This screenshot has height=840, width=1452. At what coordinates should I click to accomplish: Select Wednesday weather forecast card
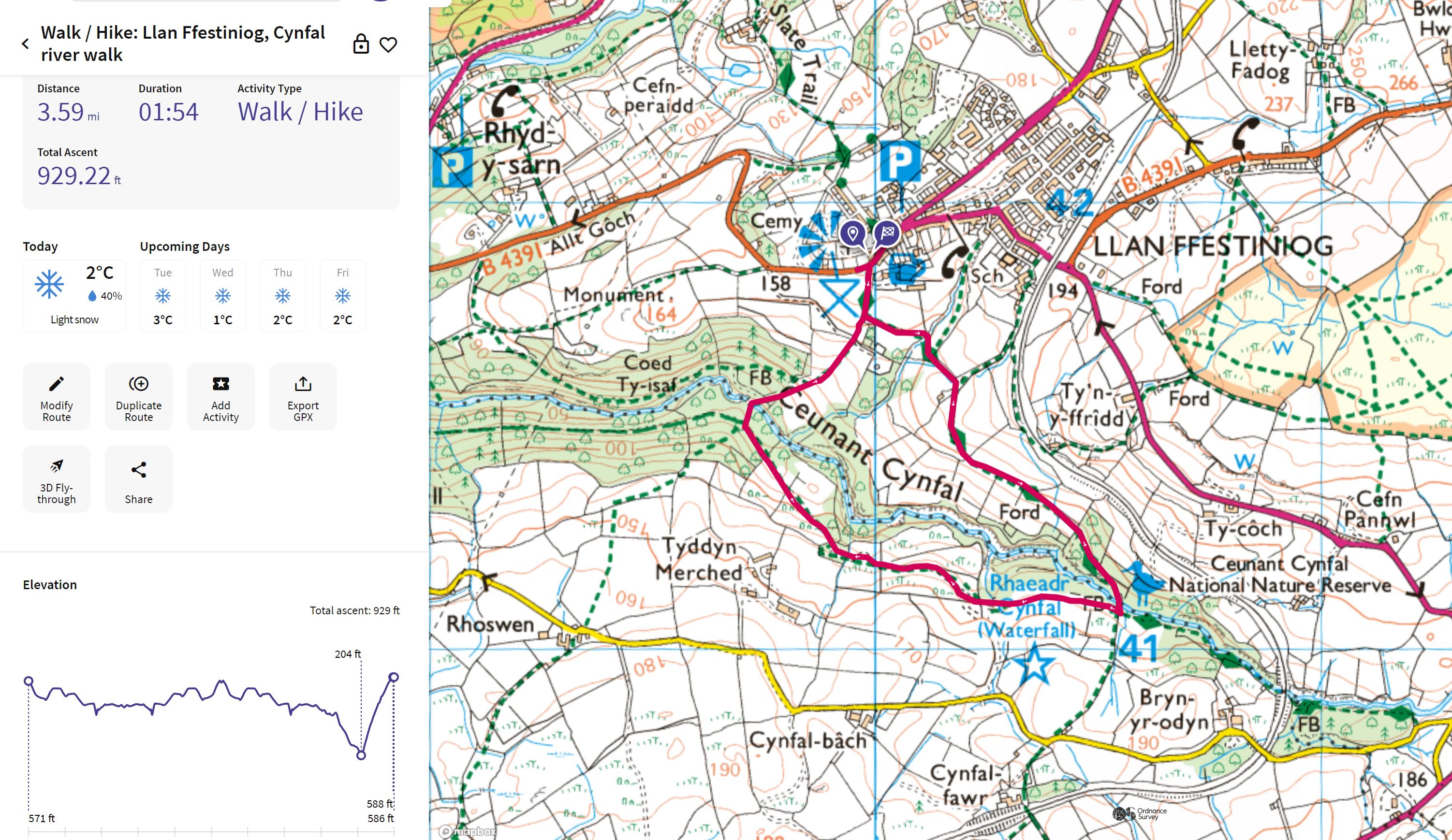tap(222, 296)
